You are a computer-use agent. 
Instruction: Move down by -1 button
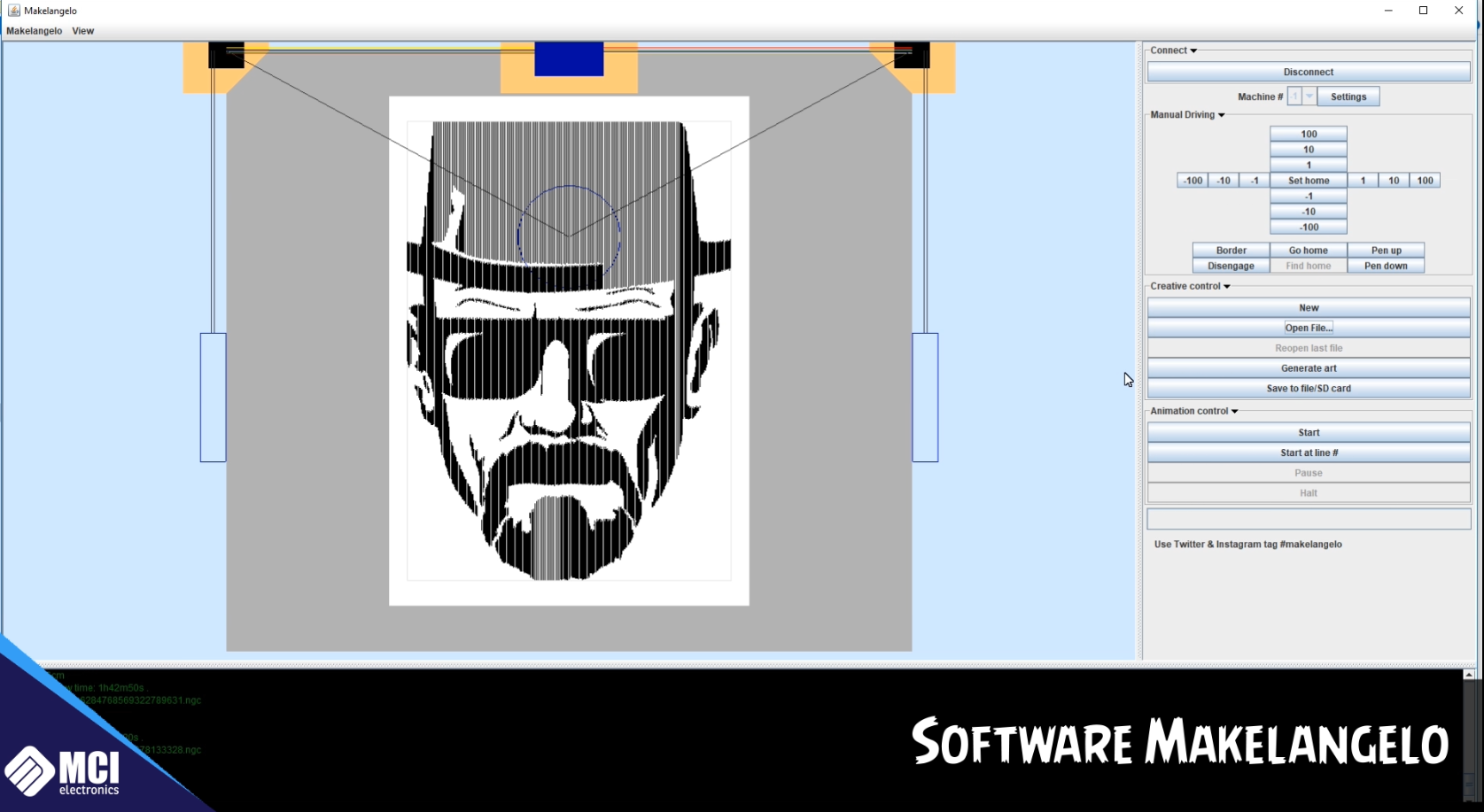(1309, 197)
